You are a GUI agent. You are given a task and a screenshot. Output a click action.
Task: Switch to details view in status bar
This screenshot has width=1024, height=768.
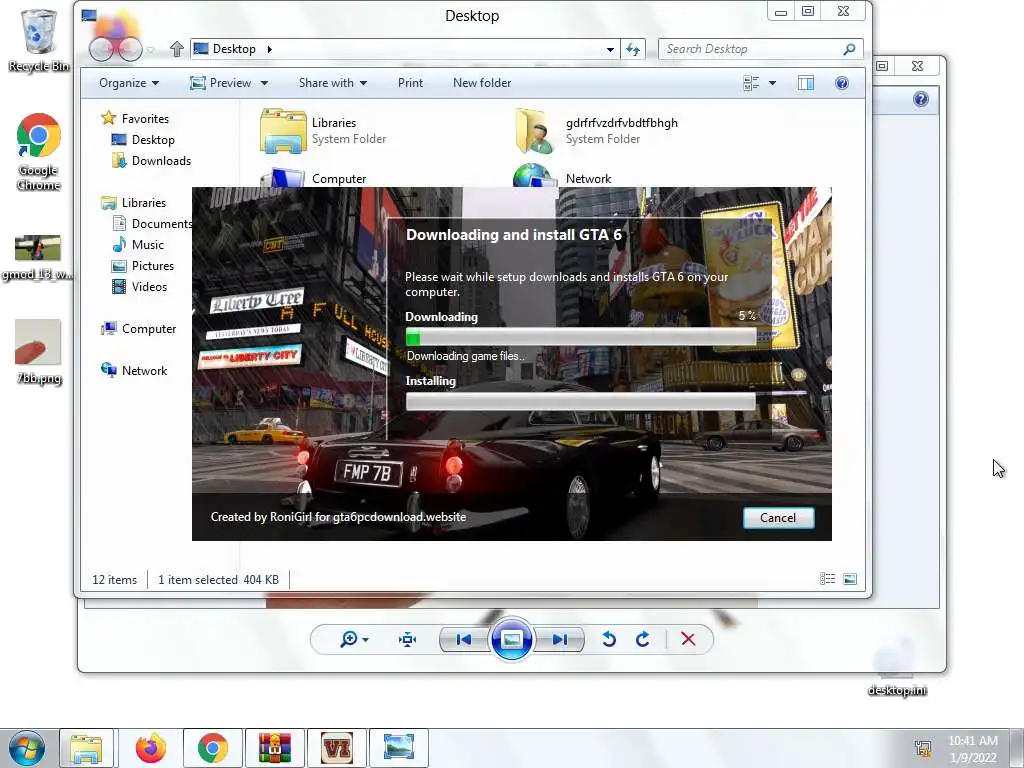tap(827, 579)
